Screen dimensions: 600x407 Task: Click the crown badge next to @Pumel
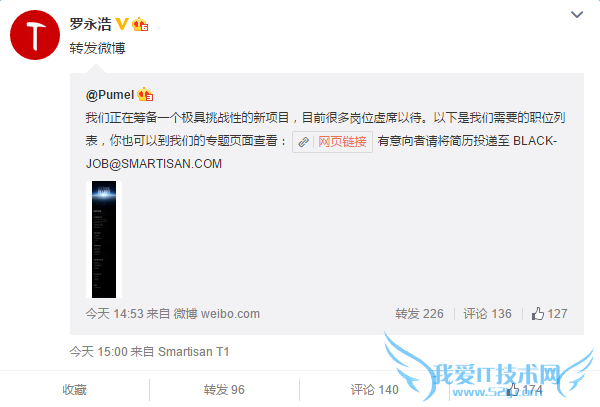click(x=145, y=94)
